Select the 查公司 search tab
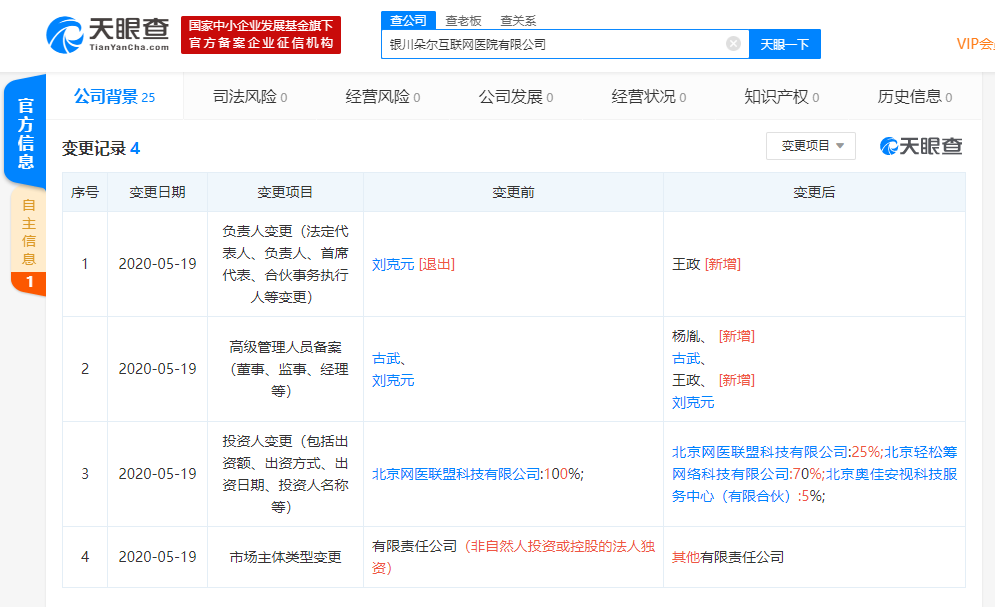 coord(406,19)
